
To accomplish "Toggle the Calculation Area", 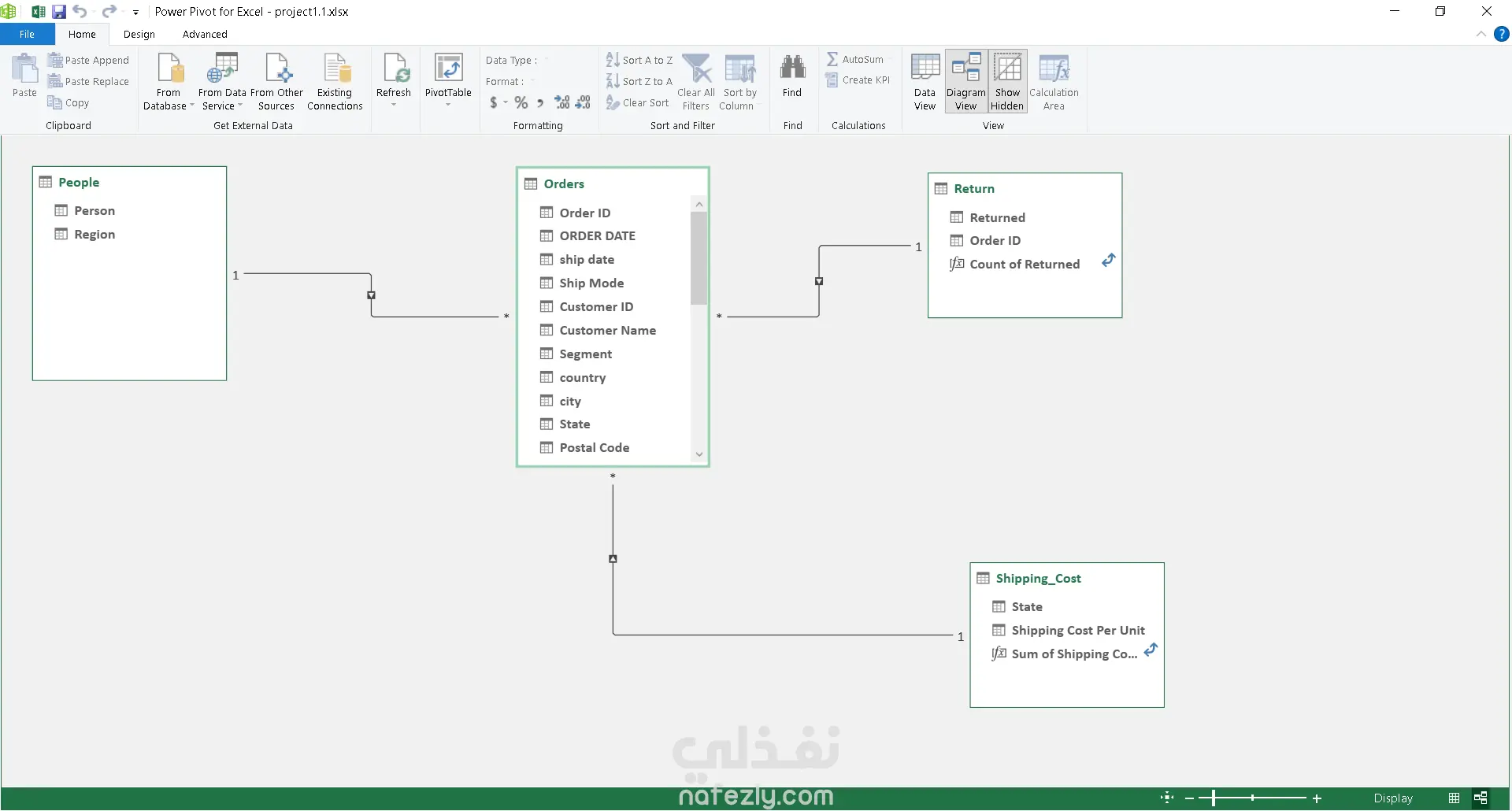I will pyautogui.click(x=1054, y=82).
